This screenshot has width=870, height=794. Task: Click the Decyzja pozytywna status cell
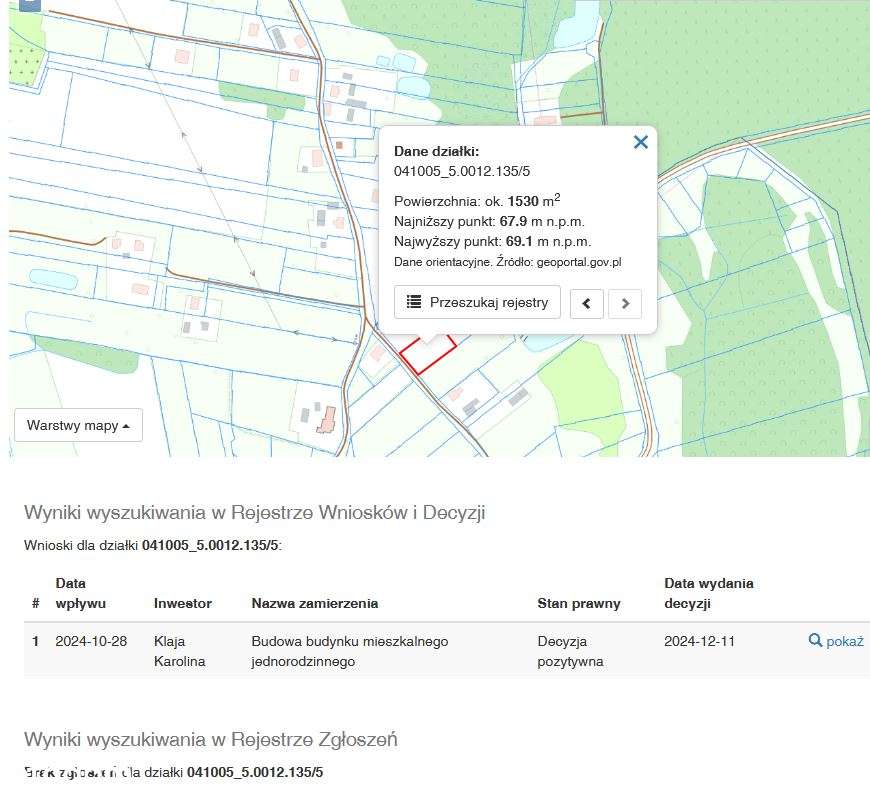click(570, 651)
